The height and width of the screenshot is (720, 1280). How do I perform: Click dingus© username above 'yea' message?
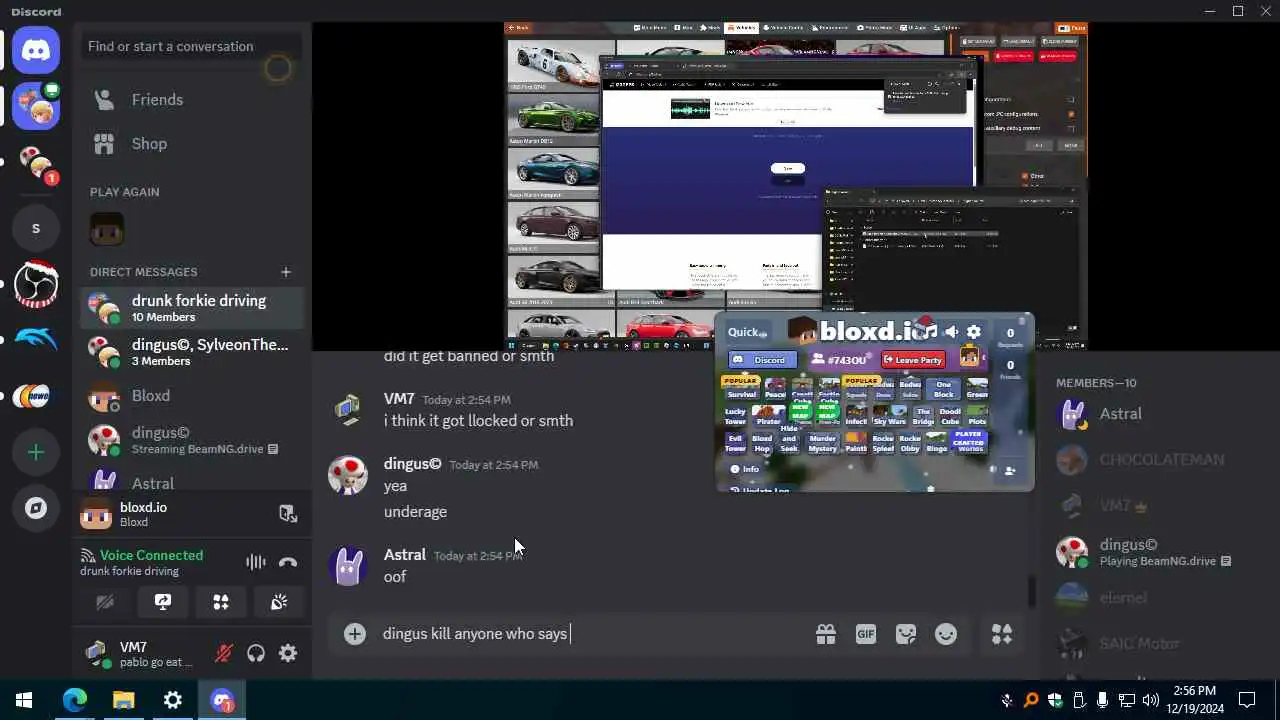point(412,464)
